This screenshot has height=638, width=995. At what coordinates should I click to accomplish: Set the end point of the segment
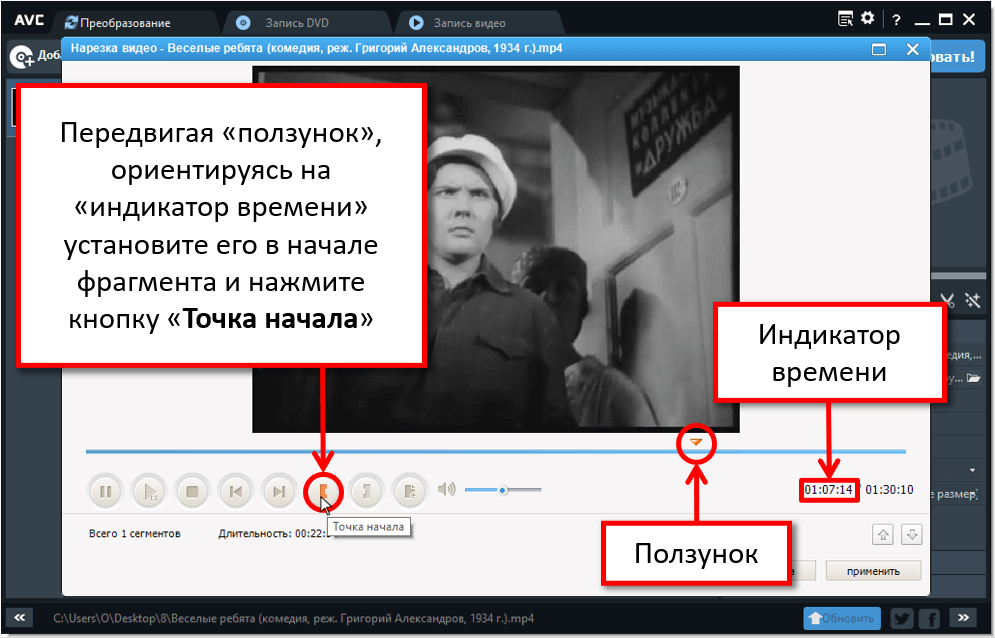coord(365,491)
